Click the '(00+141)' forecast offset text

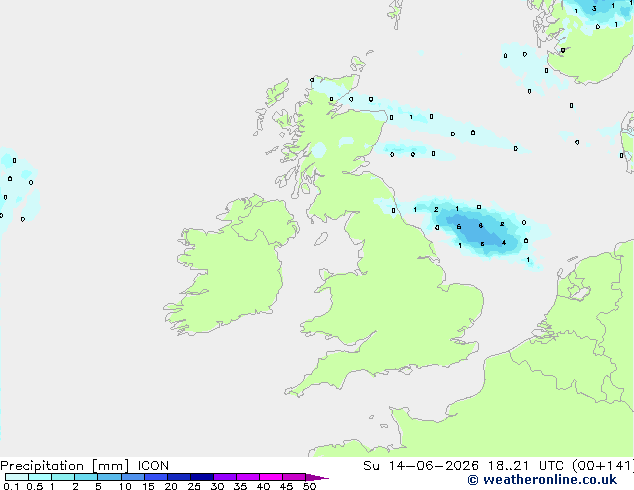coord(603,466)
